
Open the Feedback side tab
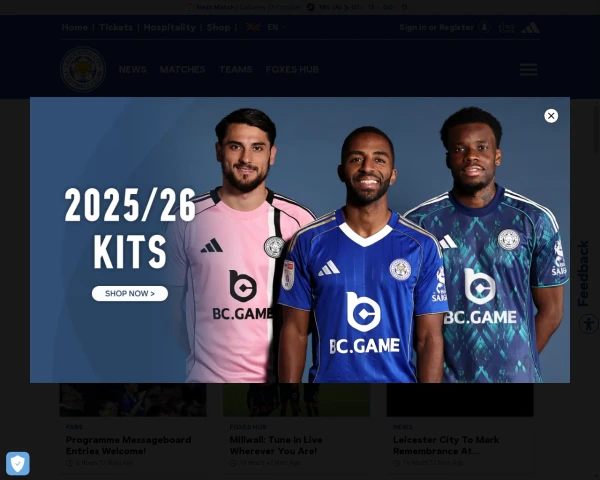tap(583, 273)
